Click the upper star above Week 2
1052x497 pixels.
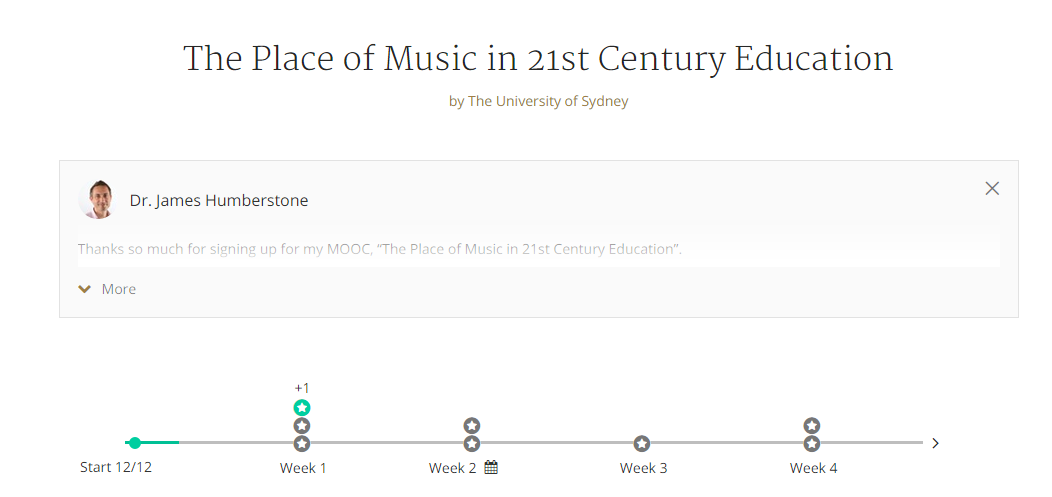pos(472,426)
